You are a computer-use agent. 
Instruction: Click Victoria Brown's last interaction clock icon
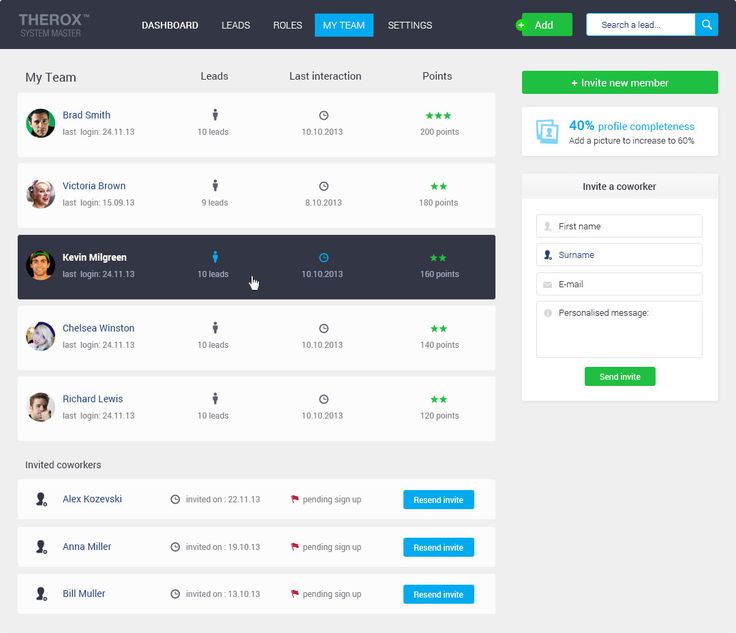323,186
